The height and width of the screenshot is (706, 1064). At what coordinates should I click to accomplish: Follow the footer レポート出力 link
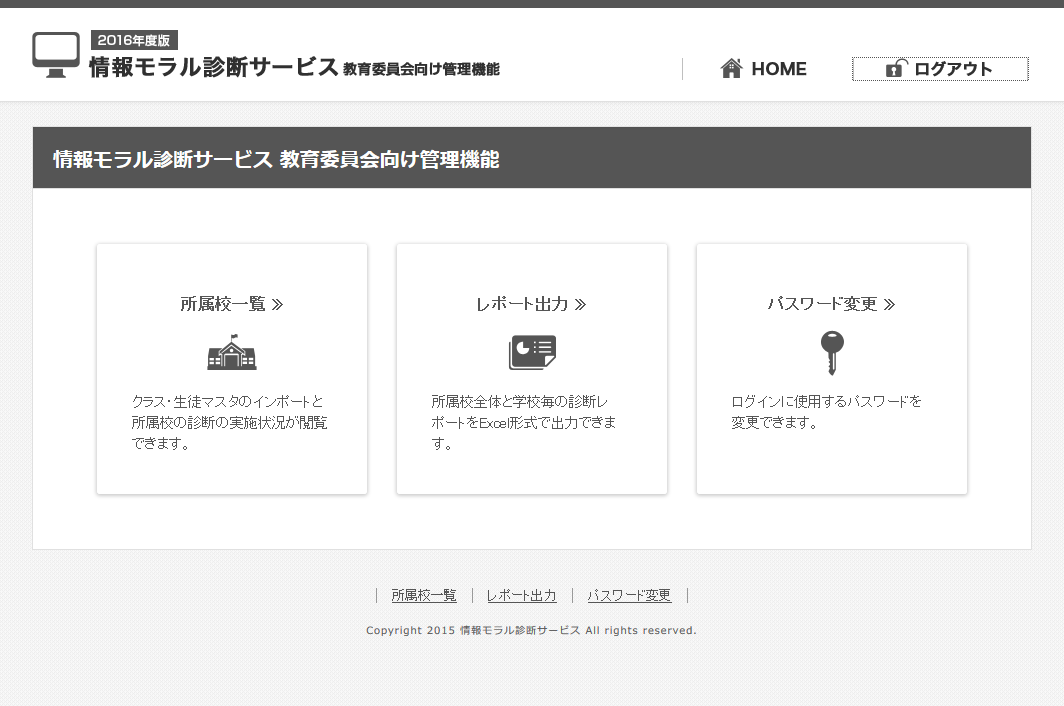tap(521, 595)
